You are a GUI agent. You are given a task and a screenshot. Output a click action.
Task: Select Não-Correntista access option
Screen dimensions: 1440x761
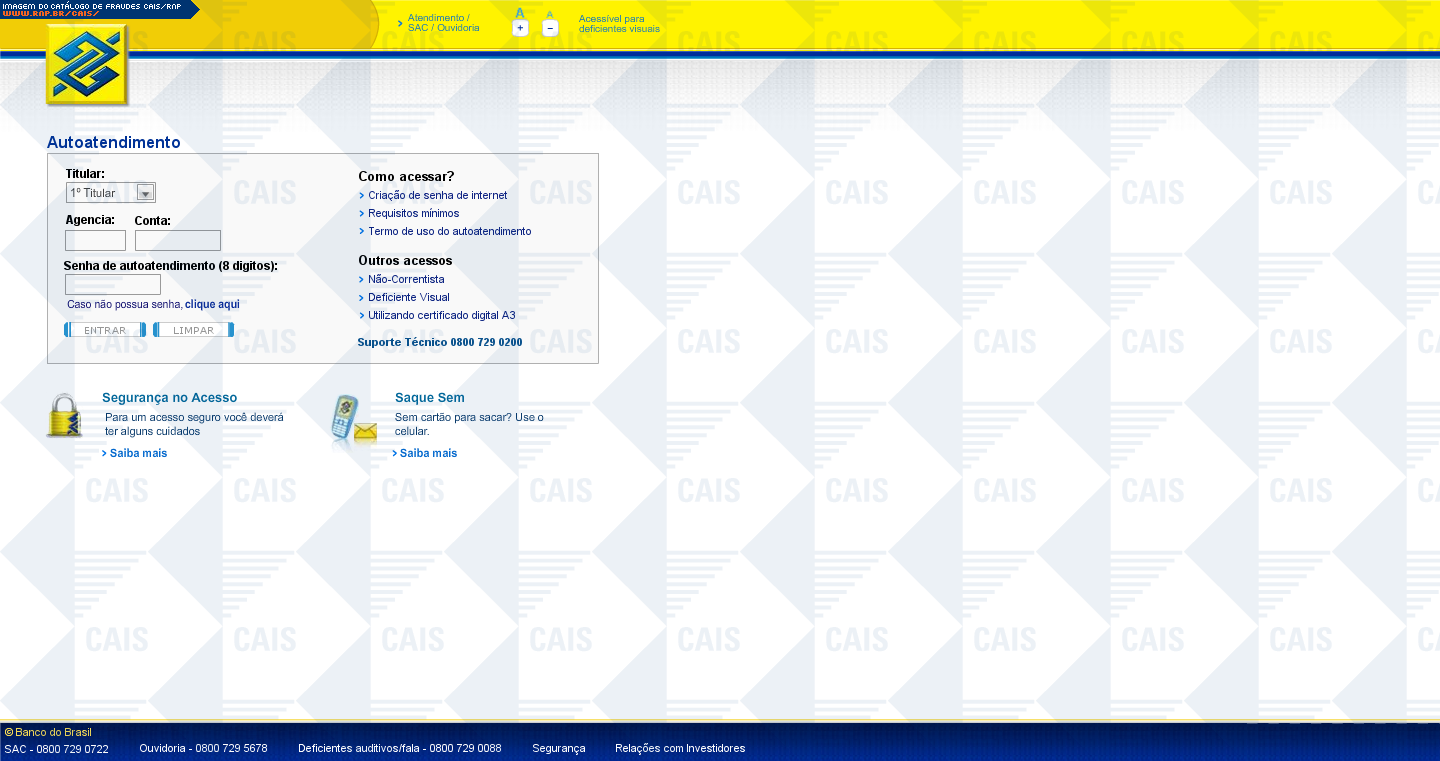pos(406,280)
